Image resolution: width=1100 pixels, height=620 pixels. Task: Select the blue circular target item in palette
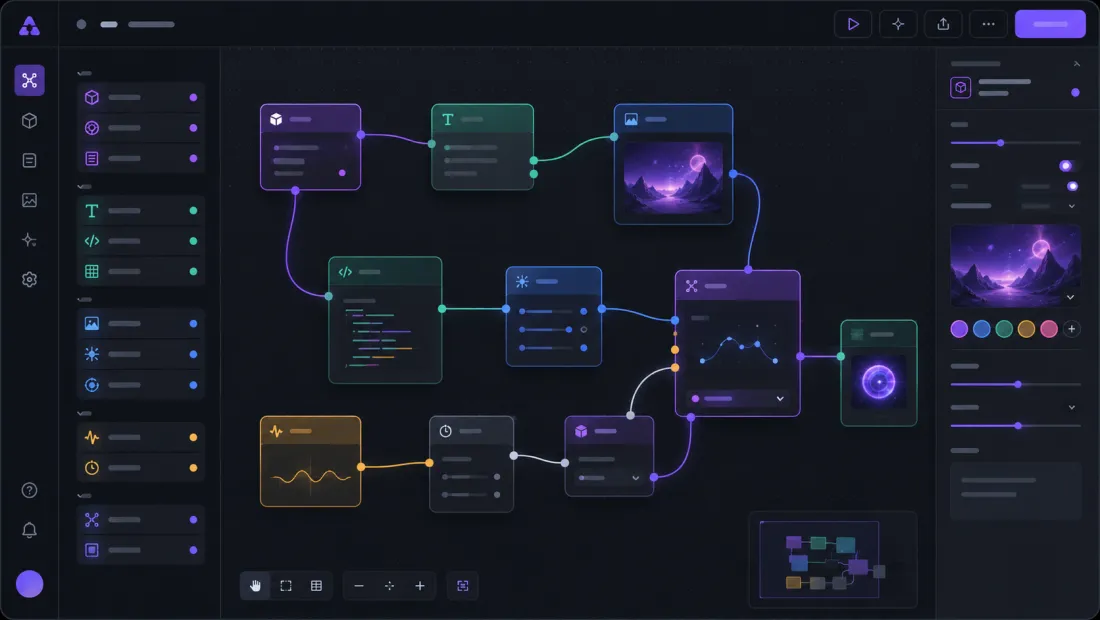click(141, 385)
